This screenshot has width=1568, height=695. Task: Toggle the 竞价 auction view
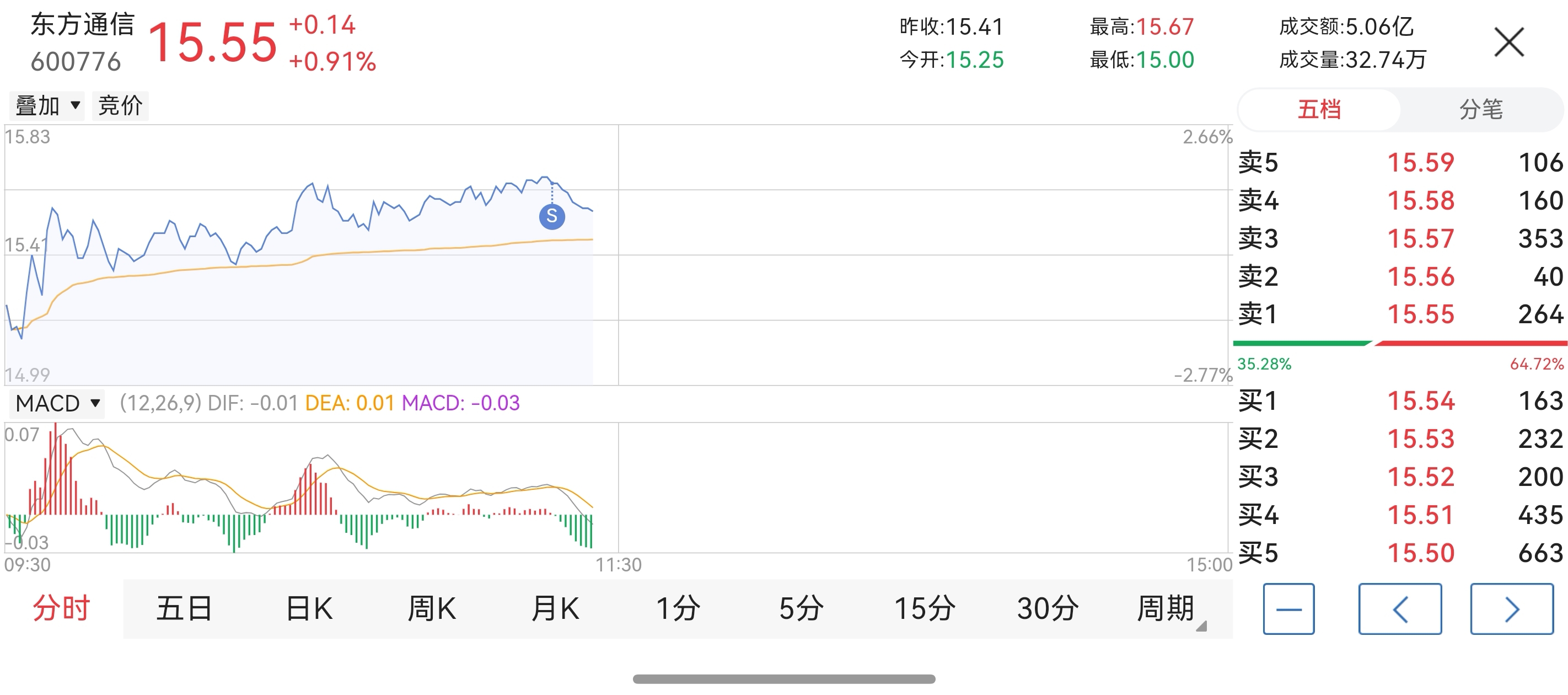(120, 105)
